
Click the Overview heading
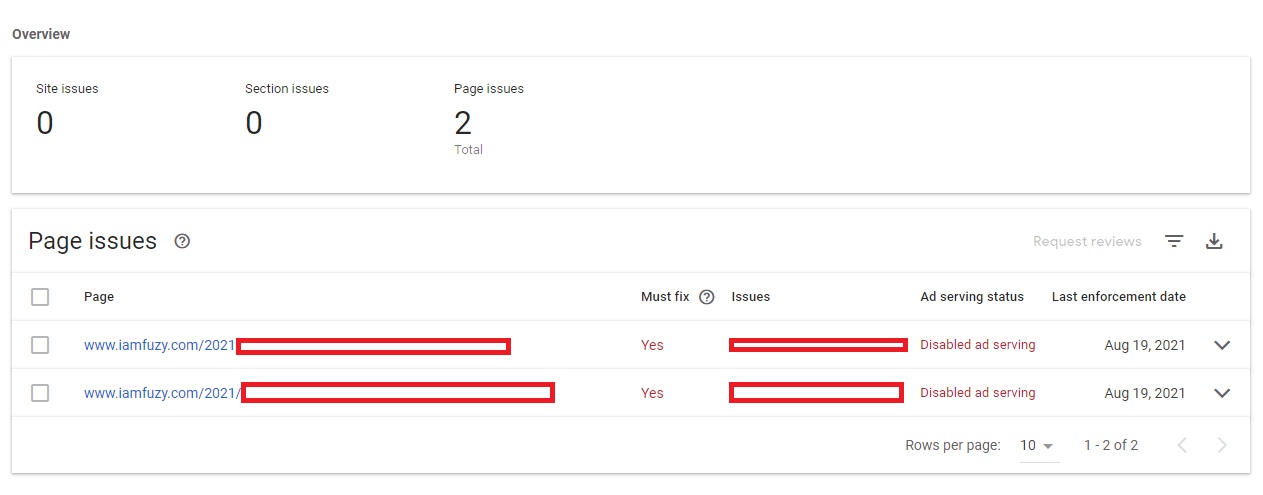click(41, 34)
